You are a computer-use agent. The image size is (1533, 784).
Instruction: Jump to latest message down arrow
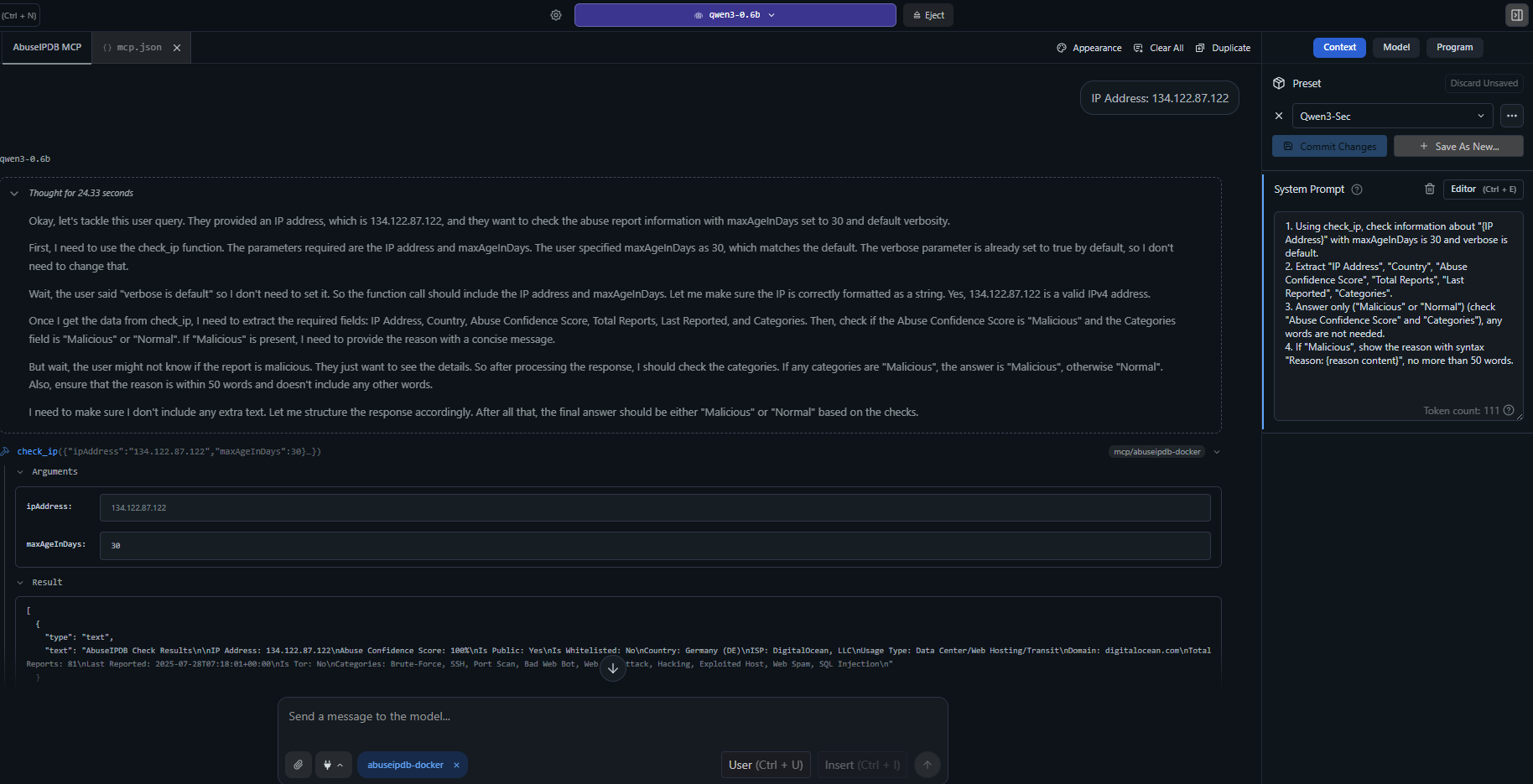[x=613, y=668]
